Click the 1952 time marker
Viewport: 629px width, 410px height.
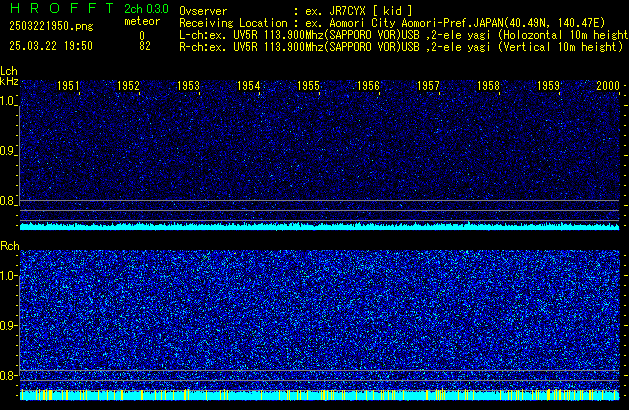(128, 85)
